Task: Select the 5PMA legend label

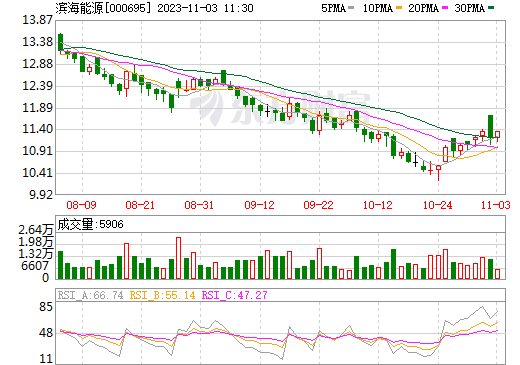Action: point(333,8)
